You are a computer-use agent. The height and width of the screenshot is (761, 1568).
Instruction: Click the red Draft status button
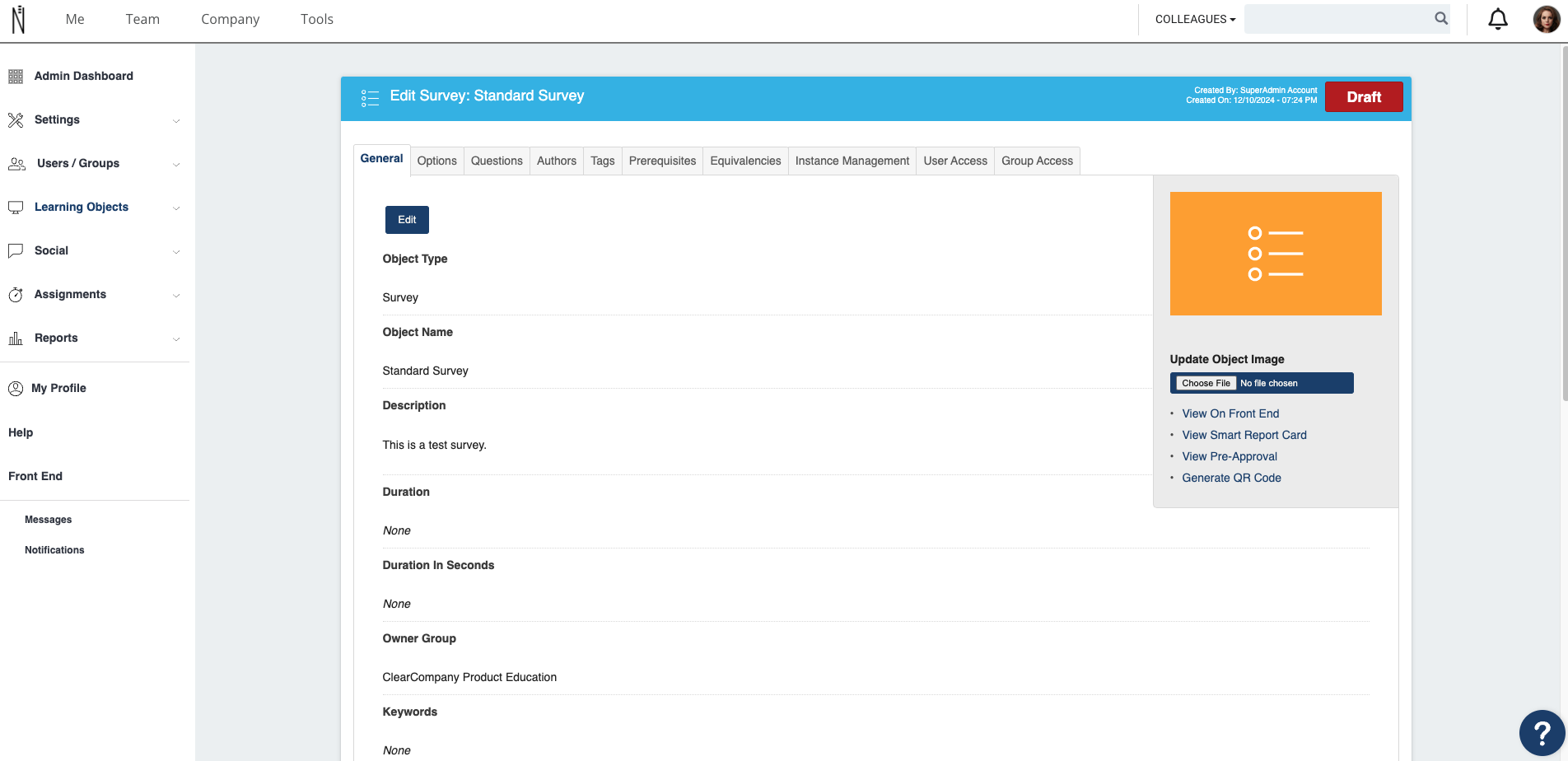[x=1364, y=97]
